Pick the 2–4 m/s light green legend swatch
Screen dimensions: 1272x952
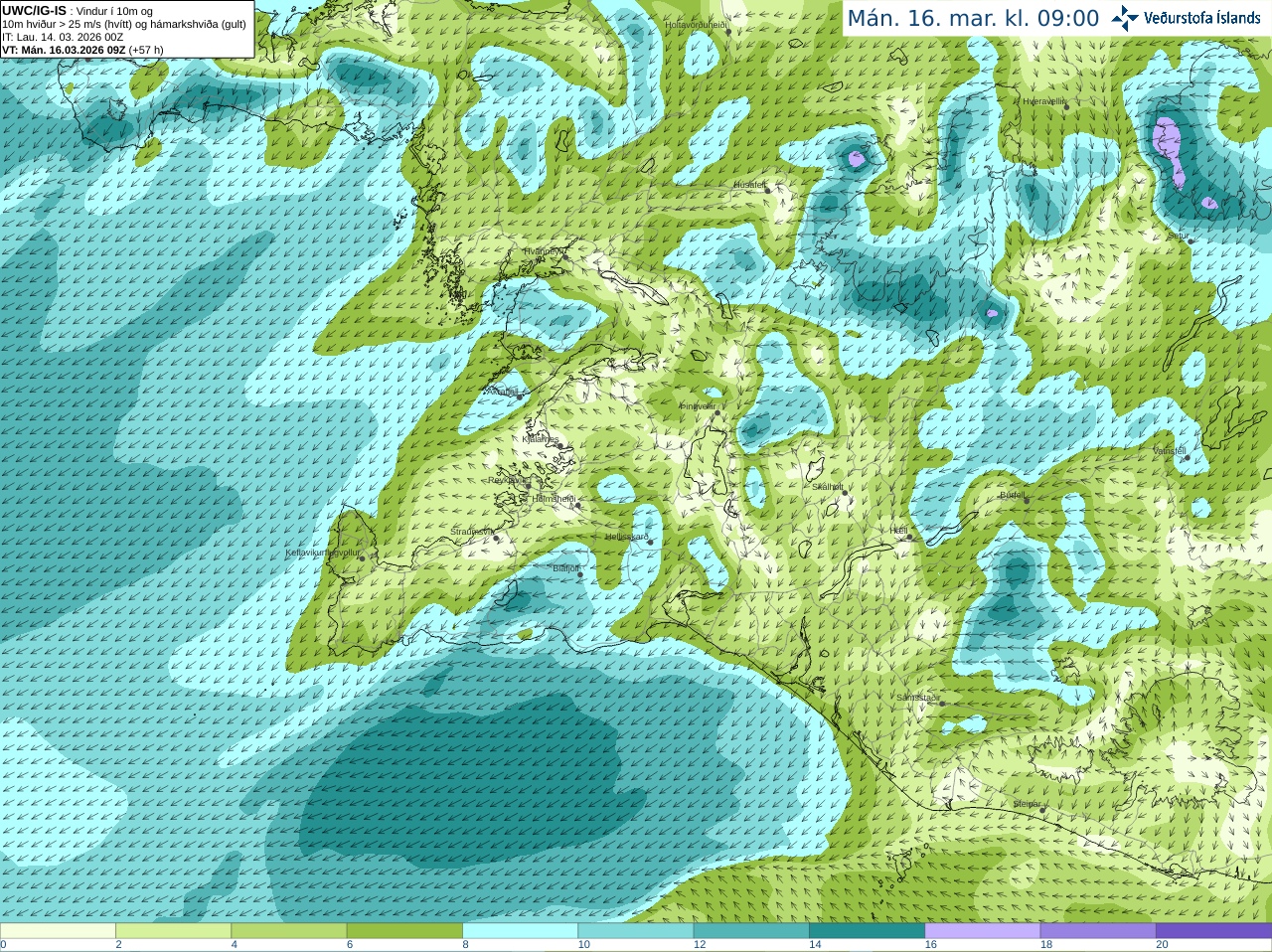173,931
